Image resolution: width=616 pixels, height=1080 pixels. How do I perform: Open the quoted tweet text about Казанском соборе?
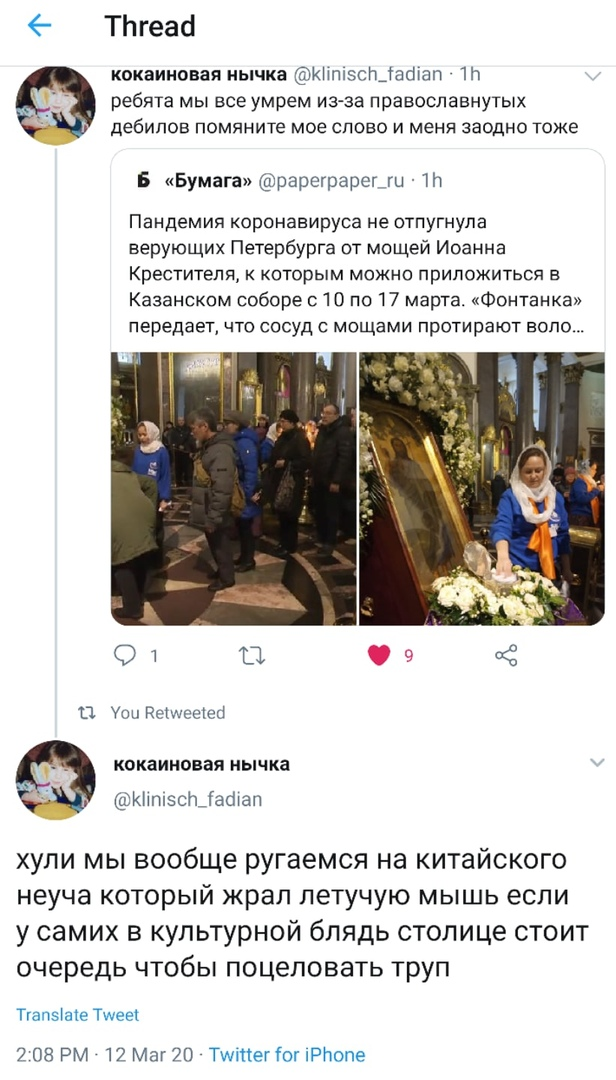[x=357, y=275]
